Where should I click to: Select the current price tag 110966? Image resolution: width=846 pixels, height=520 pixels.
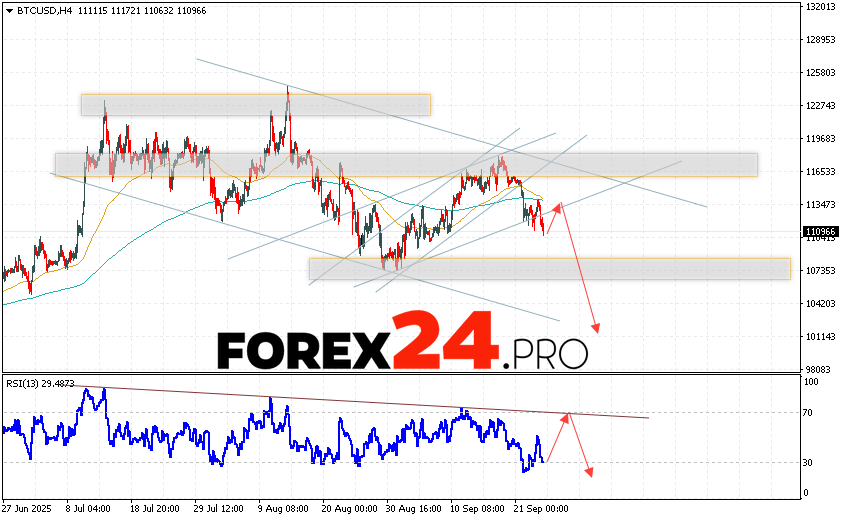[x=820, y=233]
